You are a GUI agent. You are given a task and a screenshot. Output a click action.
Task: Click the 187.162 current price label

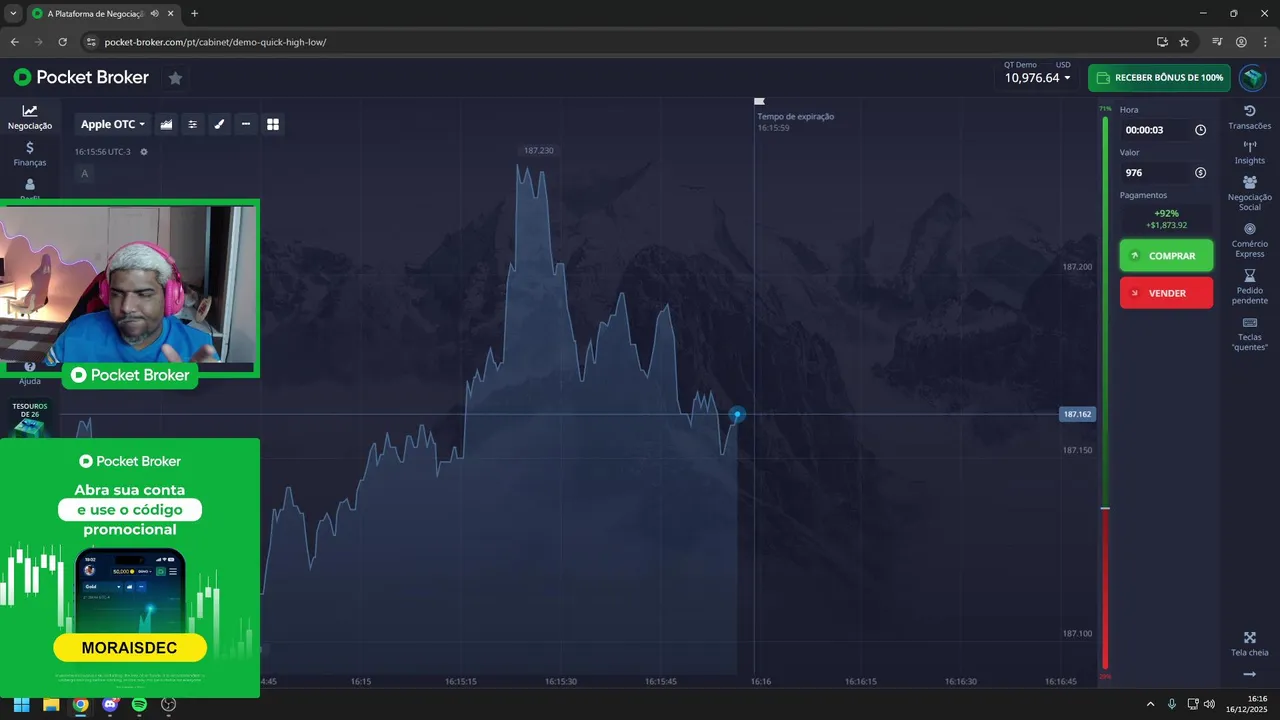1077,414
